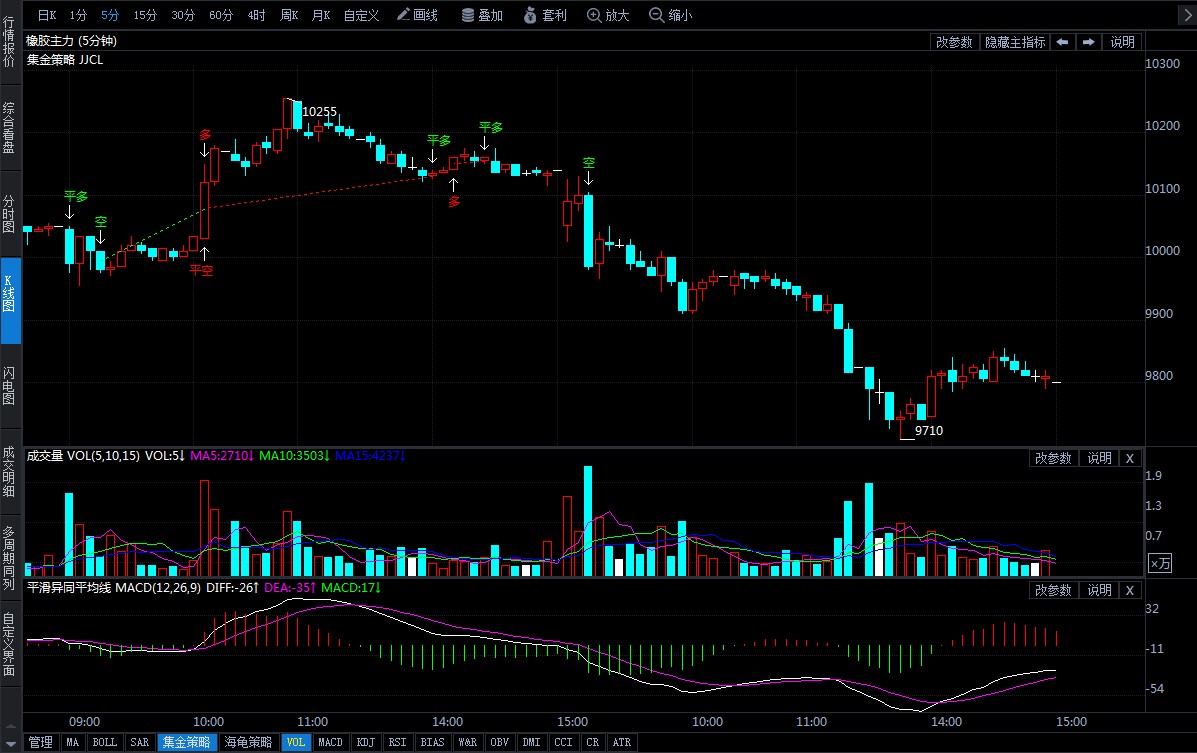Select SAR indicator tab
This screenshot has width=1197, height=753.
pyautogui.click(x=140, y=742)
